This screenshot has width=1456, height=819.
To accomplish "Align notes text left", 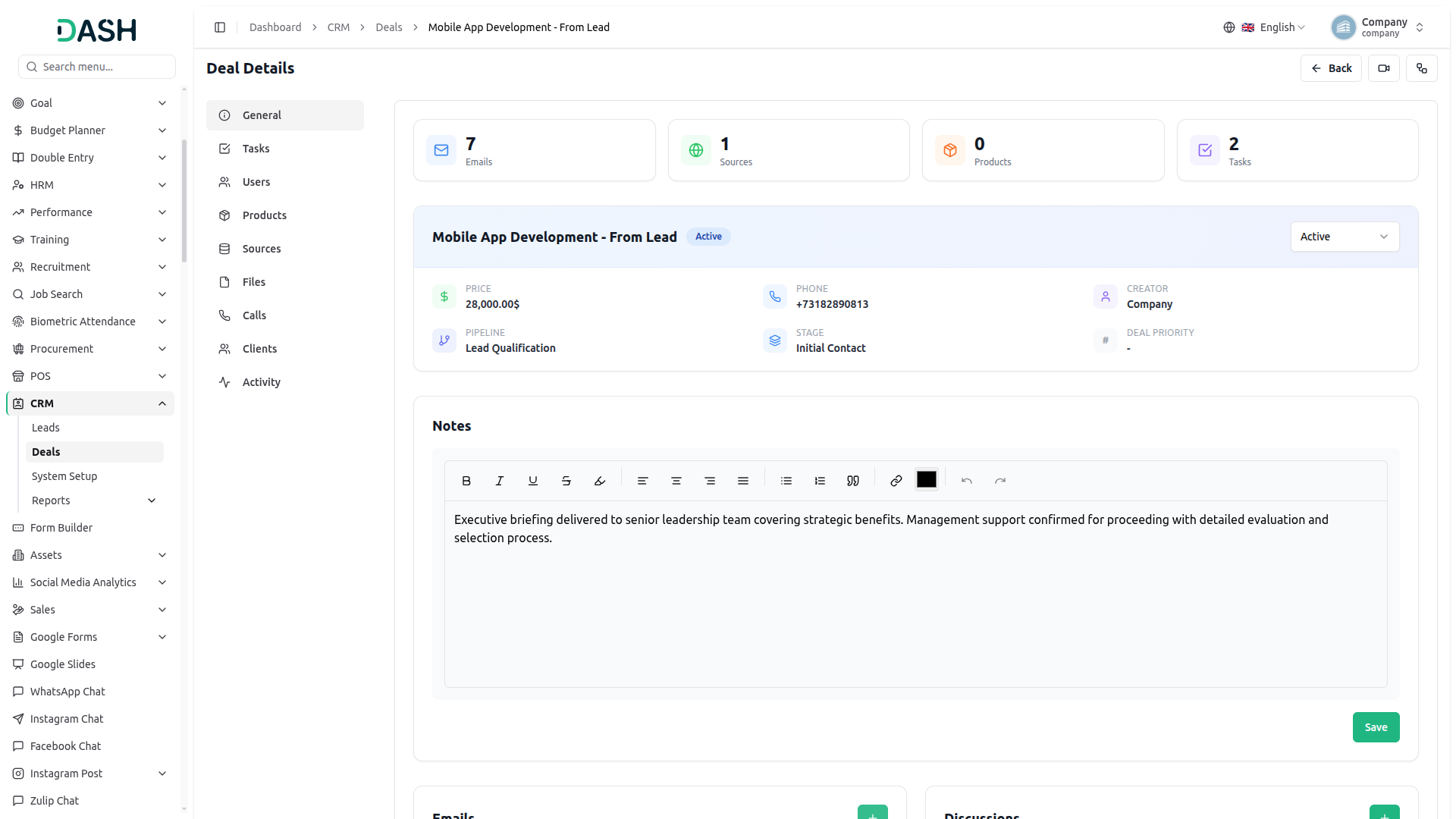I will pyautogui.click(x=643, y=481).
